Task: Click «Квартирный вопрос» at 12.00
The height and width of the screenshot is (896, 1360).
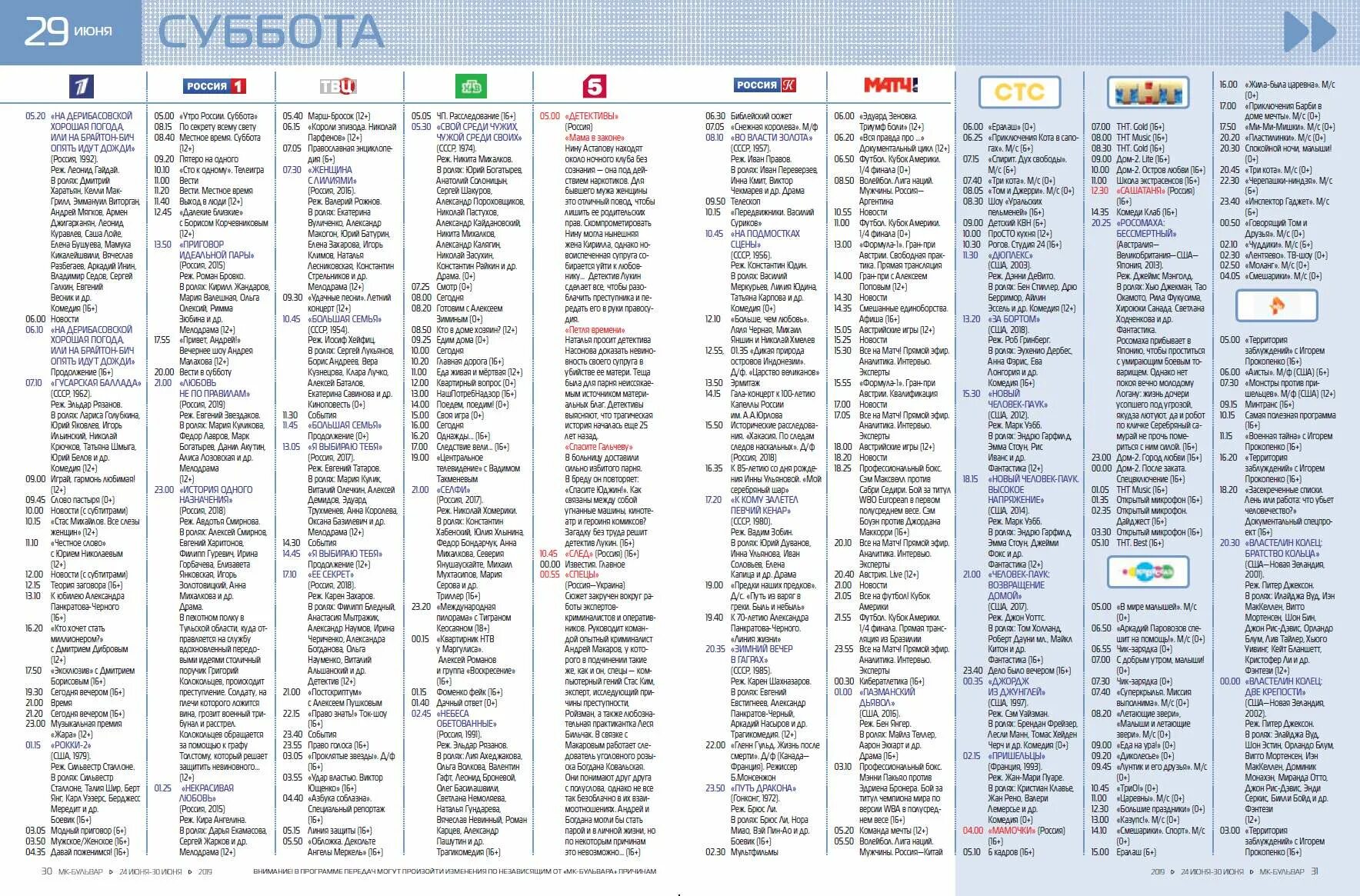Action: click(x=476, y=383)
